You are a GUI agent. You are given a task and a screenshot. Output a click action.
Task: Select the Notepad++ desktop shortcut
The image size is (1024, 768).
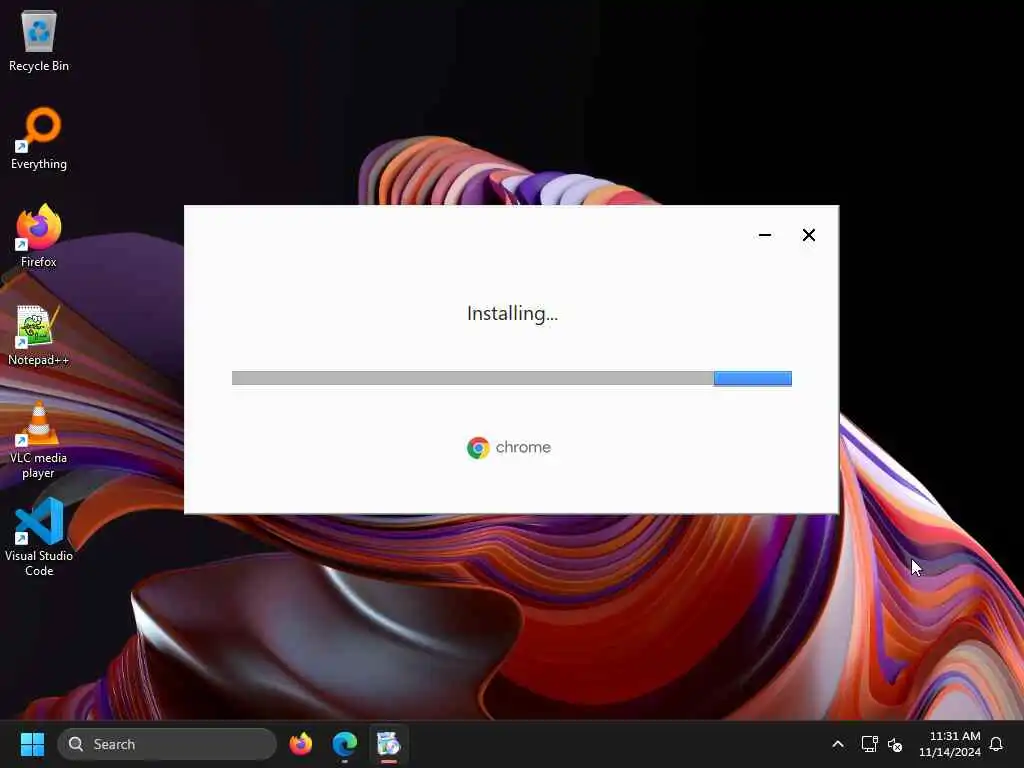tap(39, 334)
